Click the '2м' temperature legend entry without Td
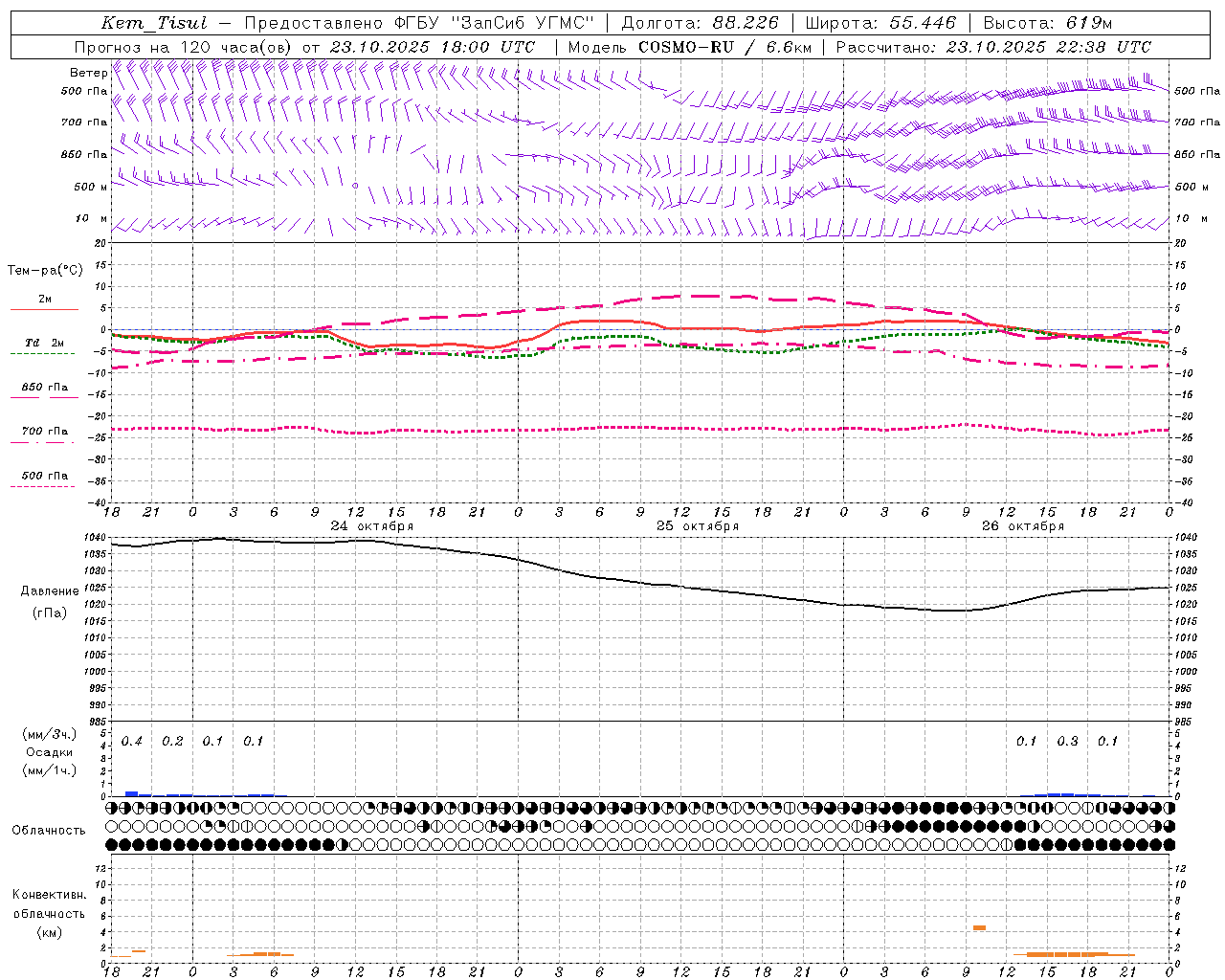Image resolution: width=1225 pixels, height=980 pixels. (44, 300)
